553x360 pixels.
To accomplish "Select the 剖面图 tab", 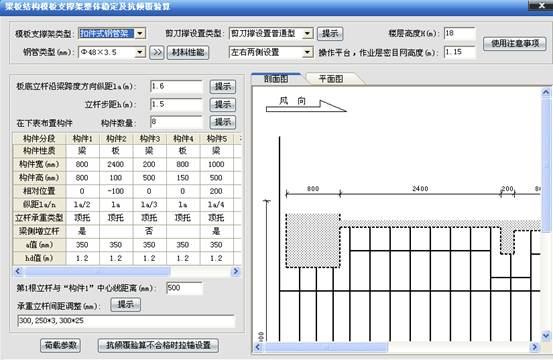I will (276, 79).
